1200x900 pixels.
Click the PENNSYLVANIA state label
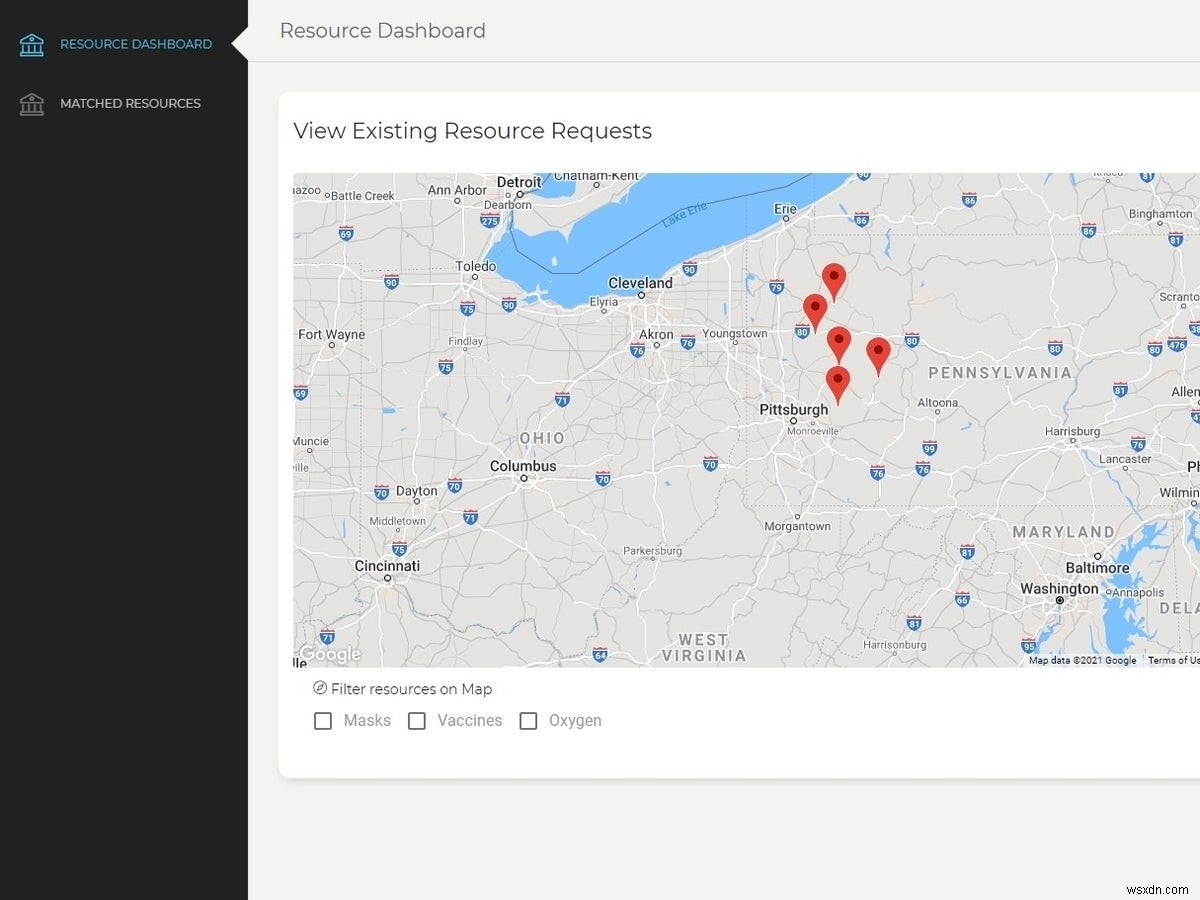click(x=1000, y=373)
